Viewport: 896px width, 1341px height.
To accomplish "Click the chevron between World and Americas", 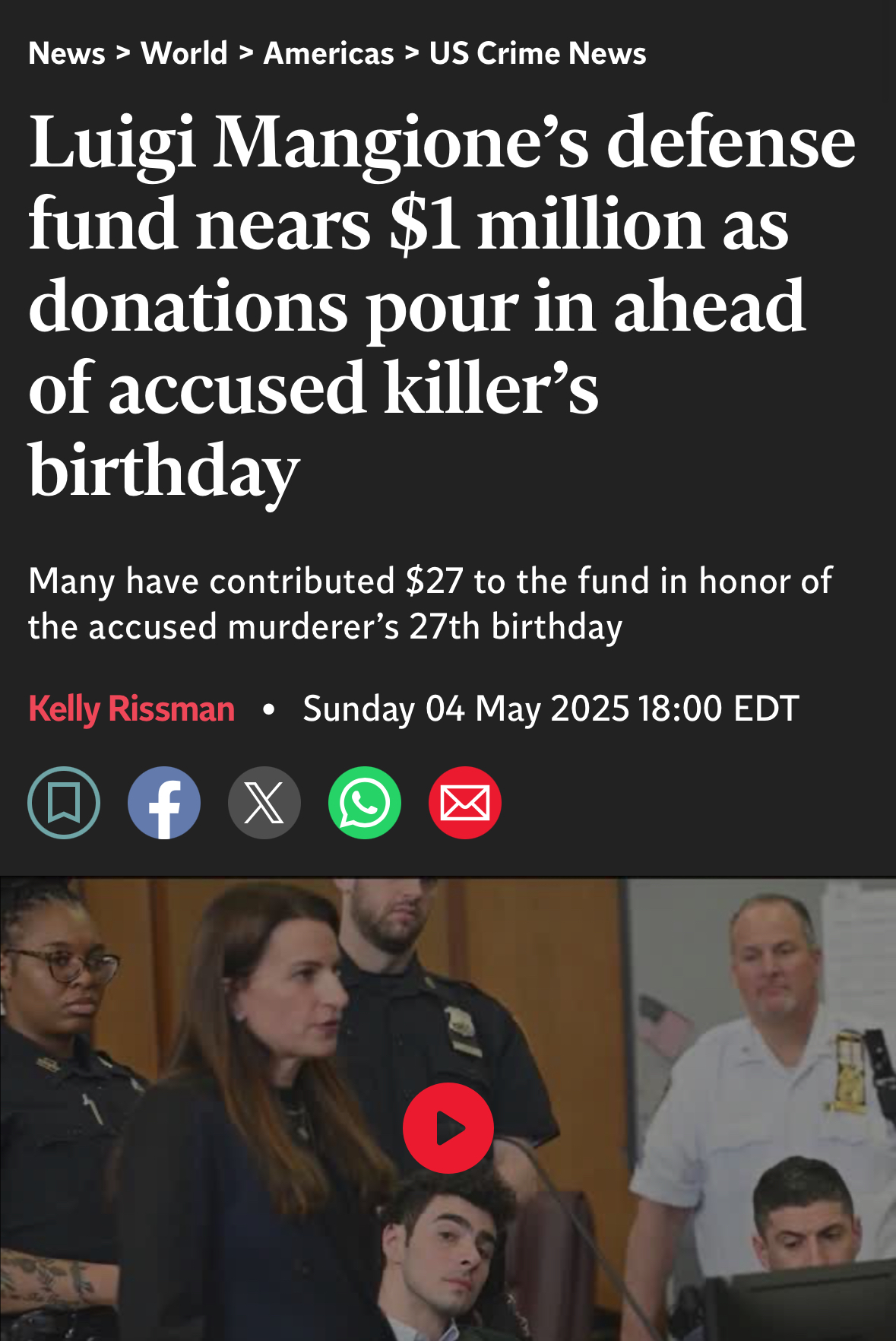I will pyautogui.click(x=245, y=53).
